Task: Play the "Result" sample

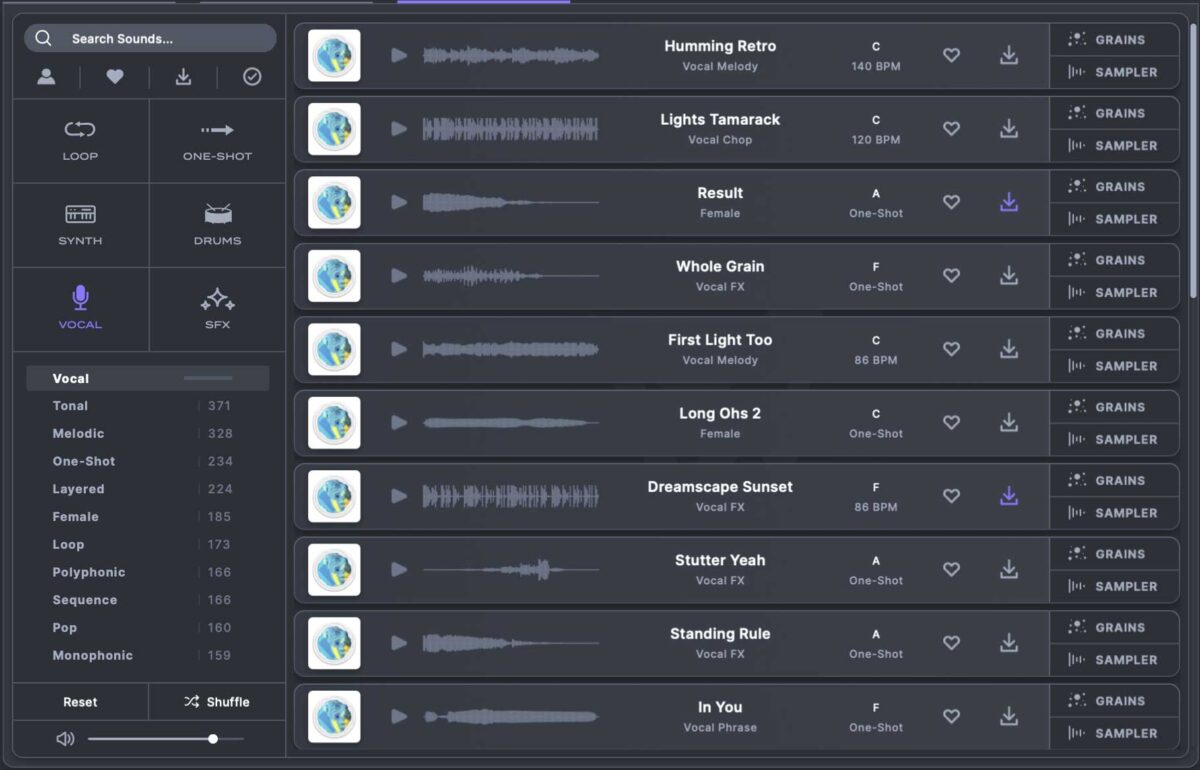Action: coord(398,202)
